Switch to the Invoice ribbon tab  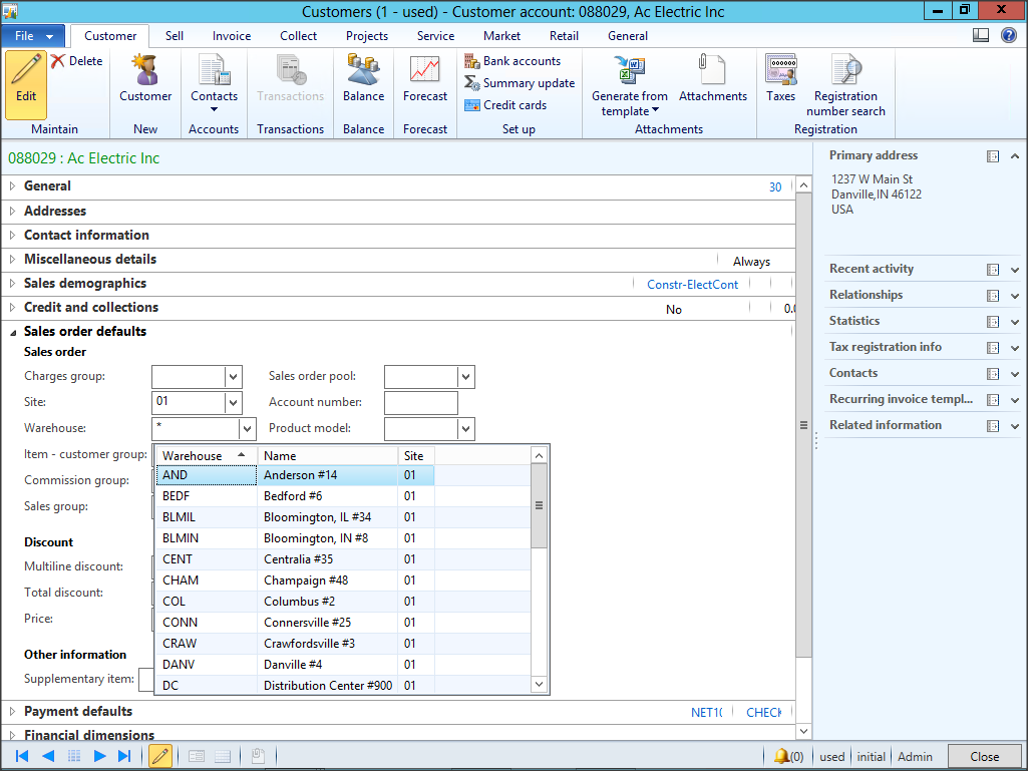(231, 36)
